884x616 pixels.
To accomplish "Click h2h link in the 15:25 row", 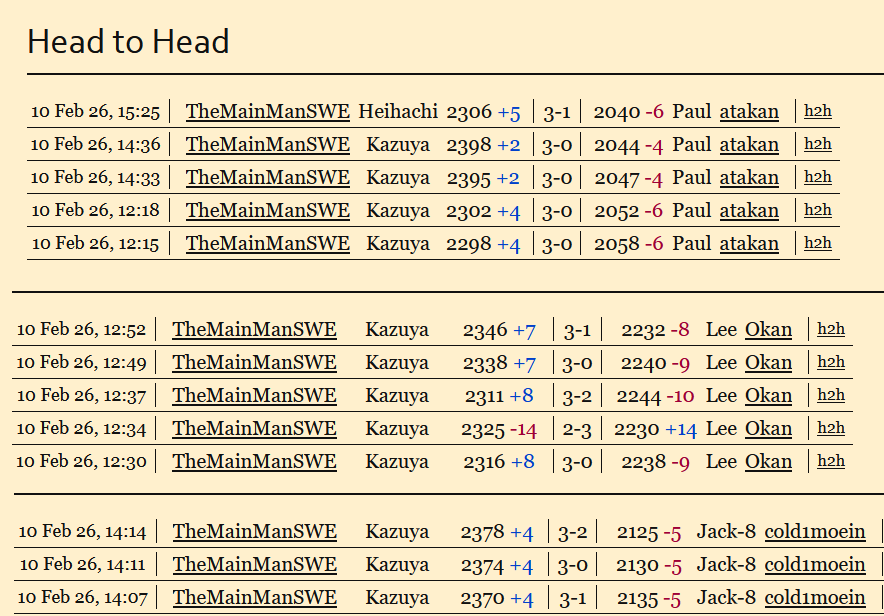I will pos(817,111).
